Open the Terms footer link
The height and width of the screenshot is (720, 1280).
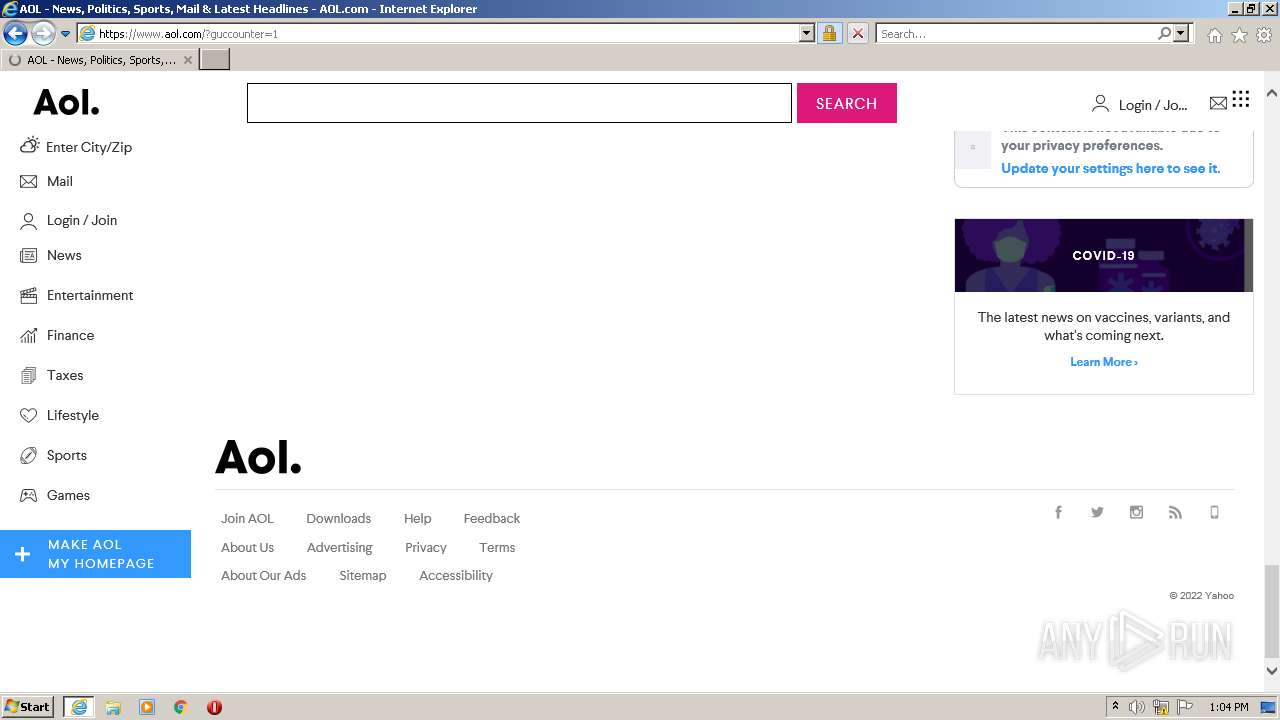coord(497,547)
